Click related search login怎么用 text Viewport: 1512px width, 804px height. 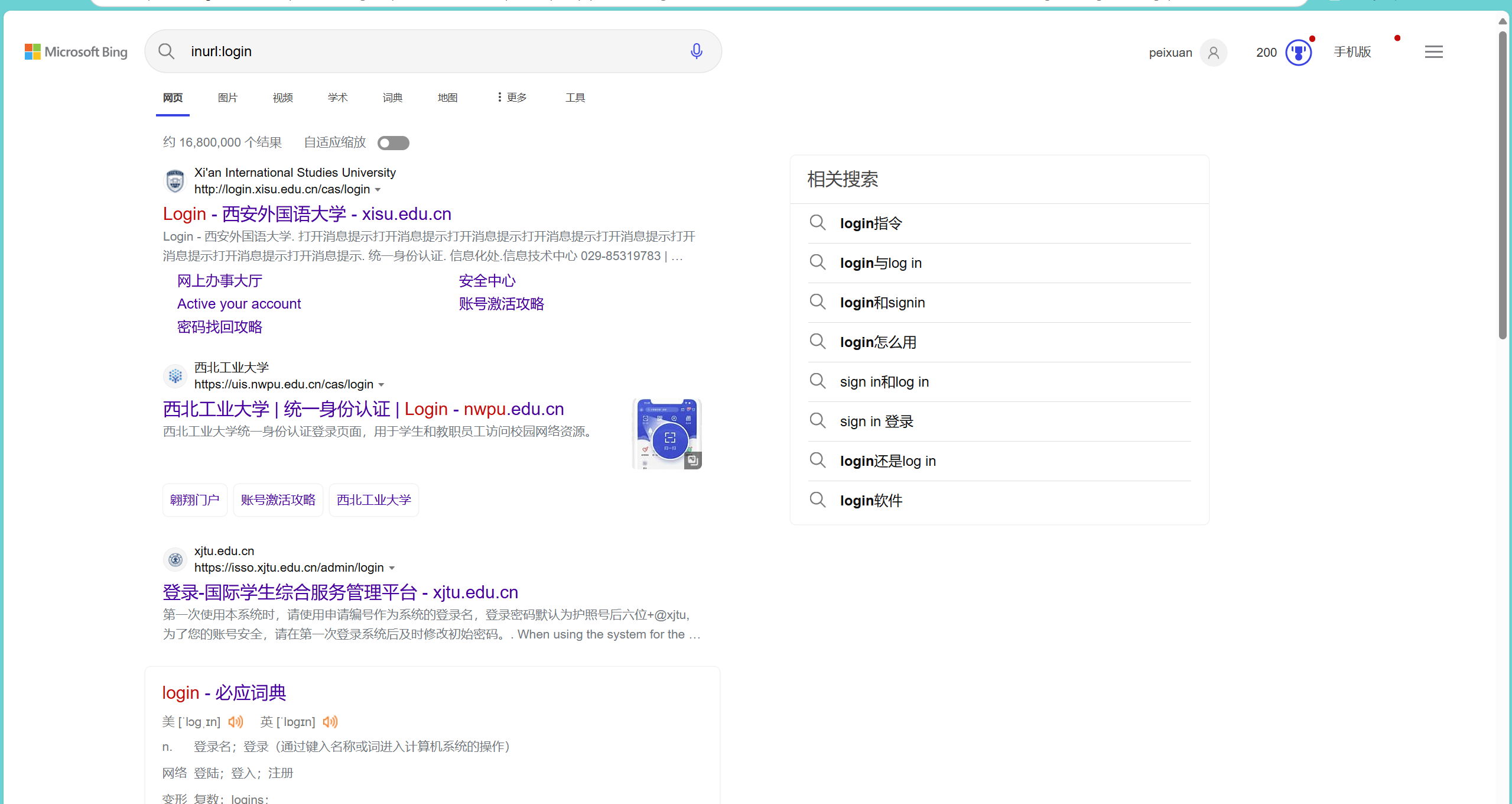click(x=879, y=342)
